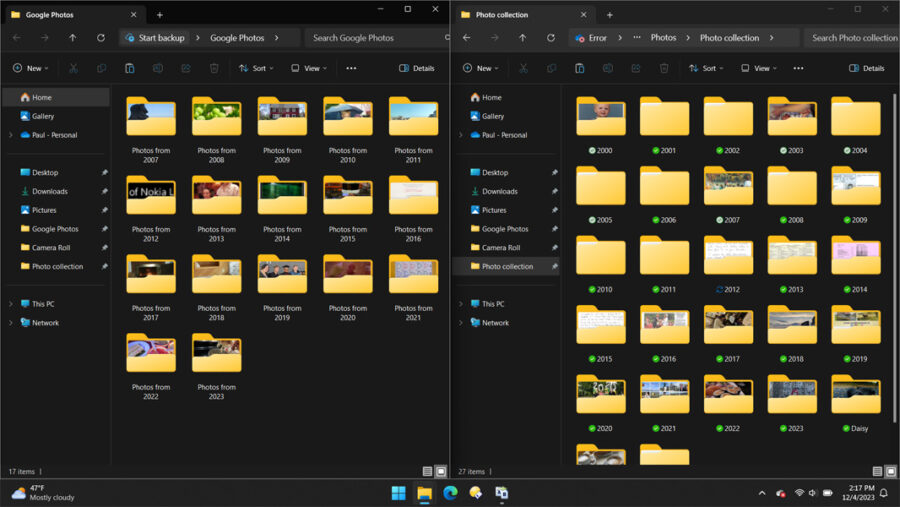Click Search Google Photos field

pyautogui.click(x=376, y=38)
